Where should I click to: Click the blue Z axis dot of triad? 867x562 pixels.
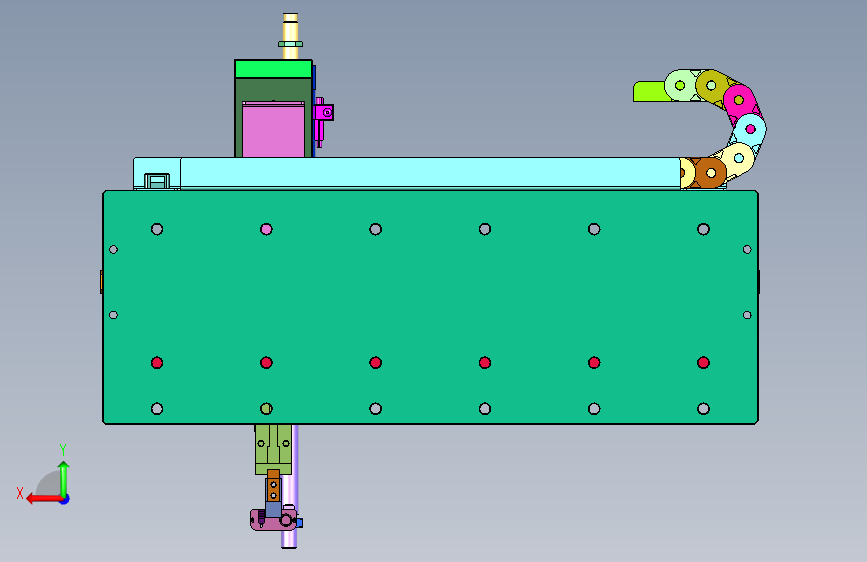coord(65,499)
